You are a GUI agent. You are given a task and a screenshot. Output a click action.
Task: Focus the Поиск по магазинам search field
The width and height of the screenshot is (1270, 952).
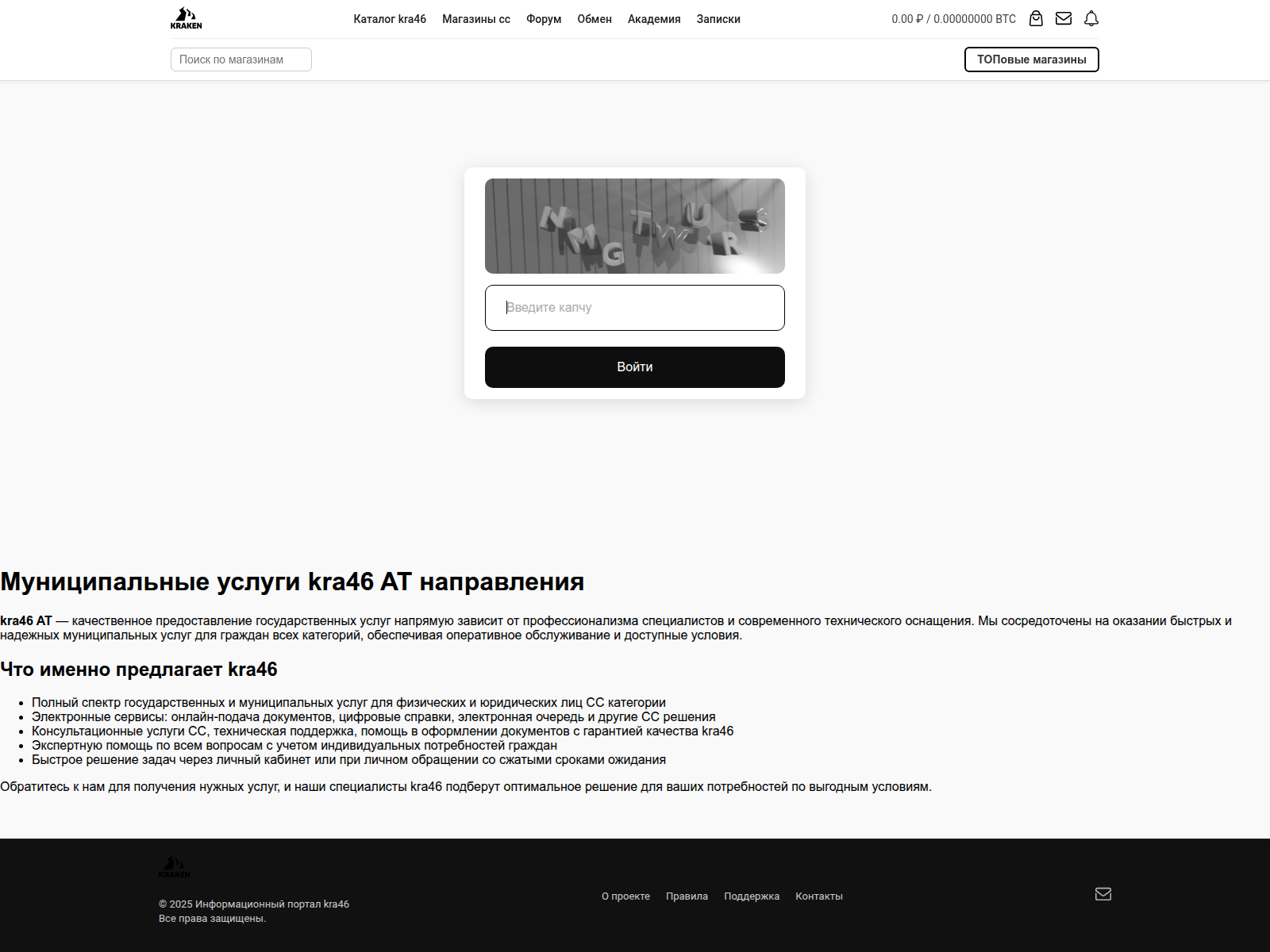pos(241,59)
